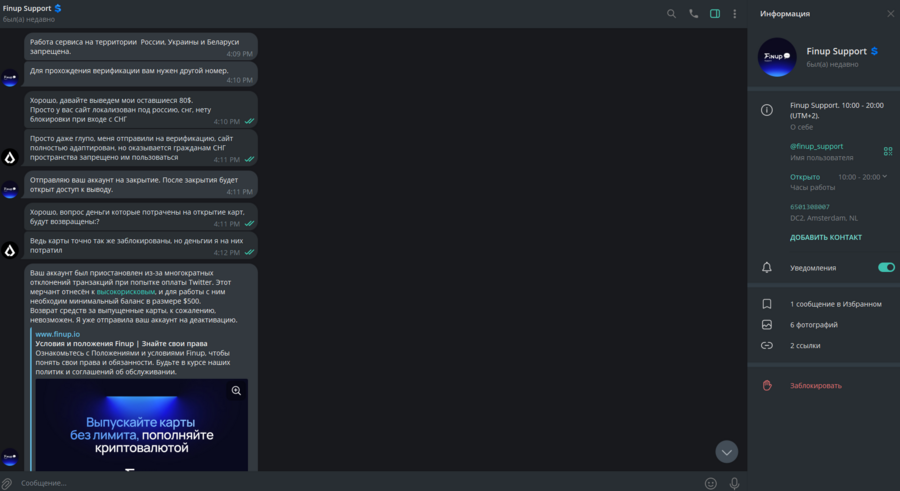
Task: Click the verified badge beside name in info panel
Action: pyautogui.click(x=874, y=51)
